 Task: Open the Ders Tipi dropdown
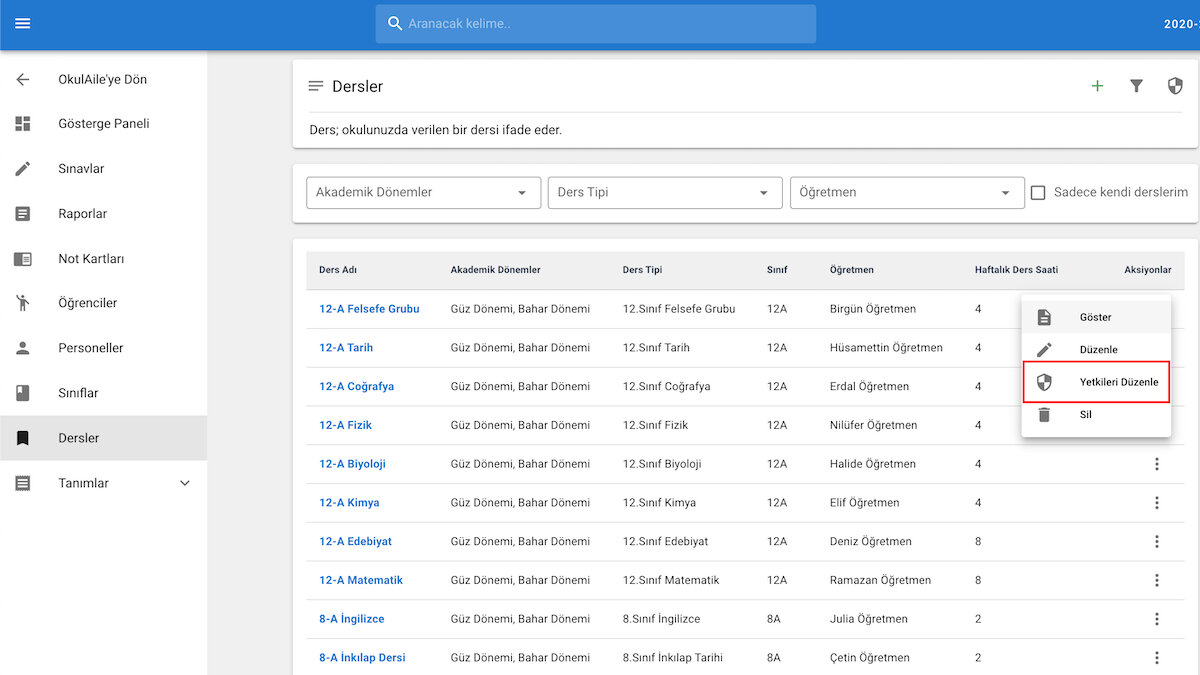click(665, 193)
